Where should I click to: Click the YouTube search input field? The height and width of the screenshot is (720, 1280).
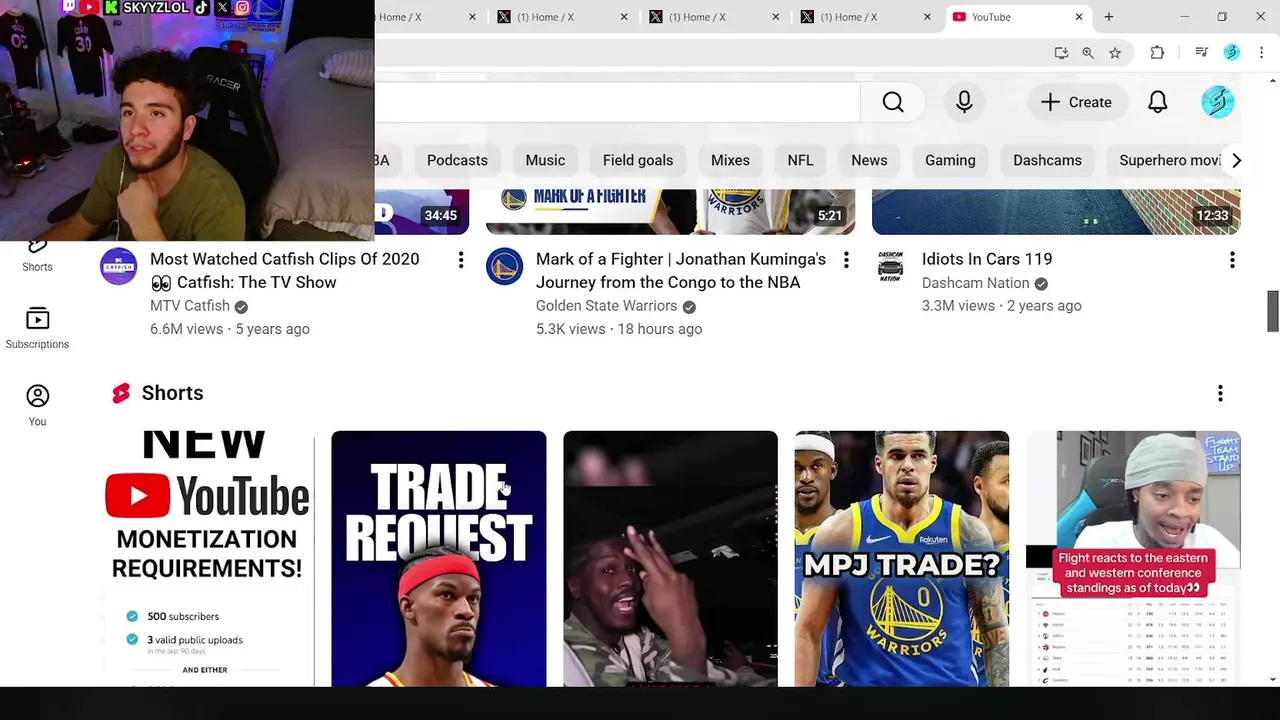[x=617, y=102]
